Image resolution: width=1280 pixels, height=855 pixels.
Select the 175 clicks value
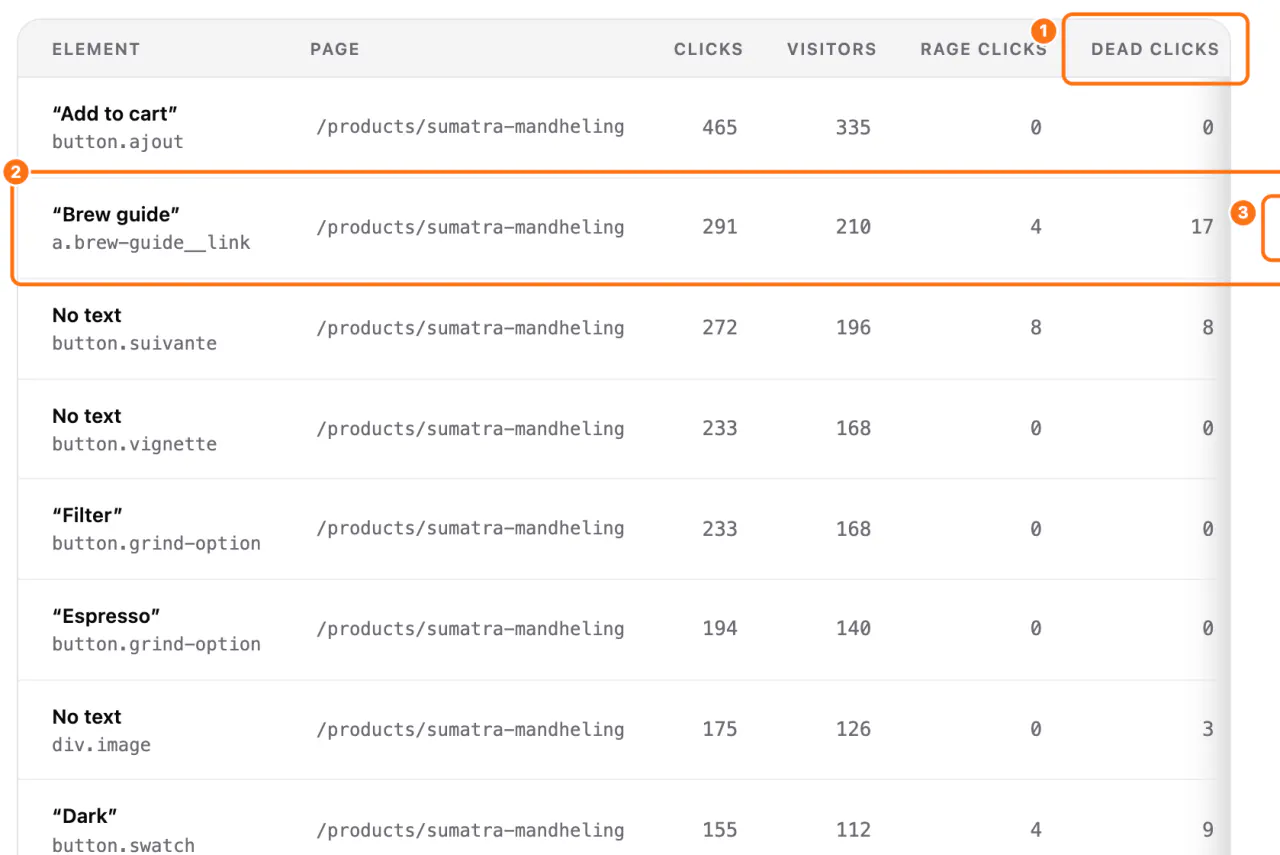pyautogui.click(x=720, y=729)
